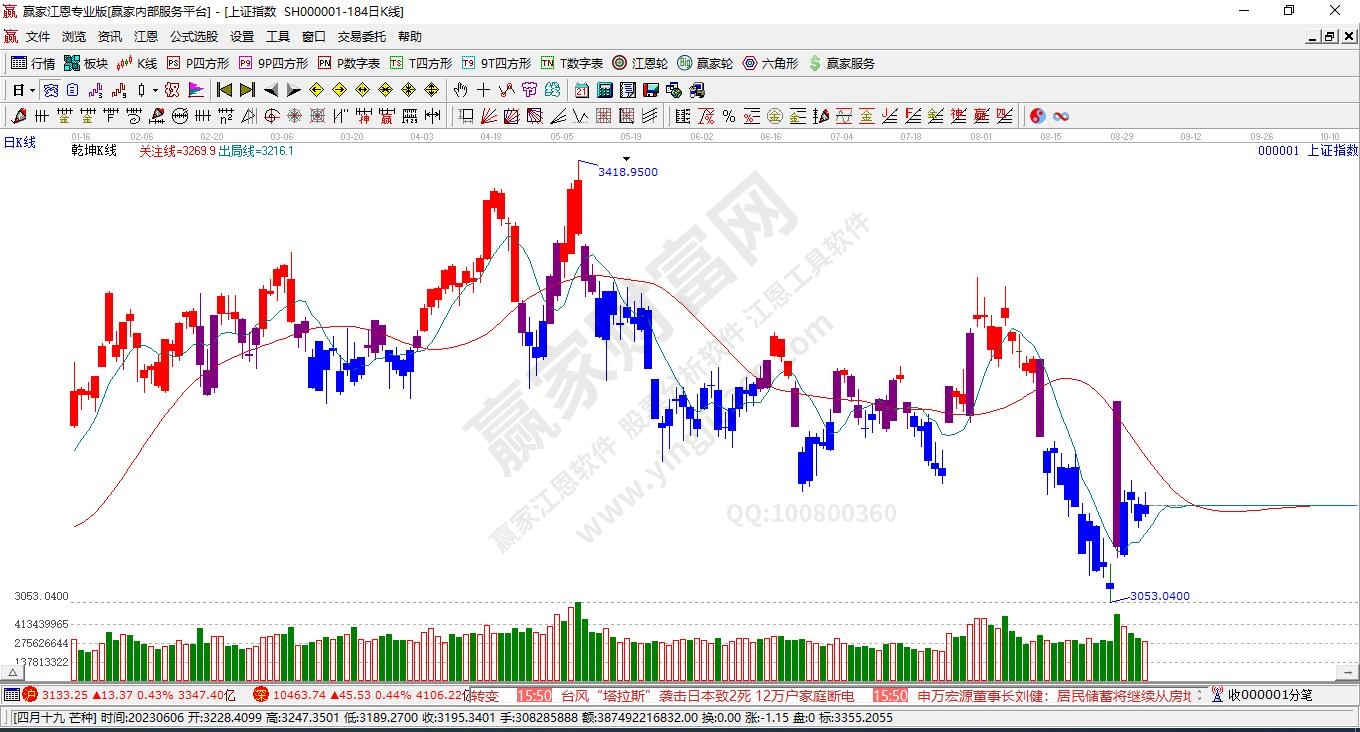The image size is (1360, 732).
Task: Click the infinity symbol icon
Action: 1061,116
